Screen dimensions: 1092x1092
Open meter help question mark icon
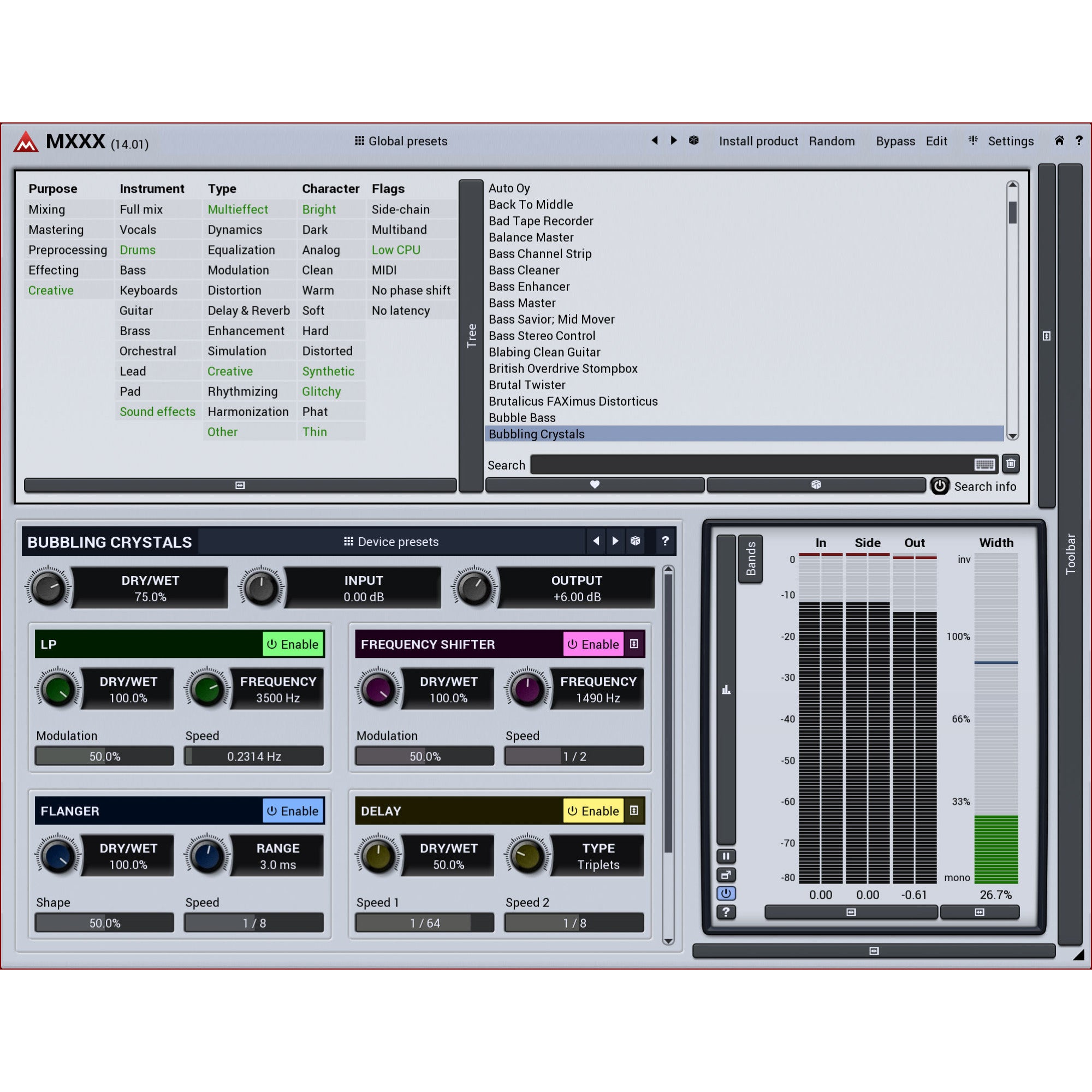[726, 912]
